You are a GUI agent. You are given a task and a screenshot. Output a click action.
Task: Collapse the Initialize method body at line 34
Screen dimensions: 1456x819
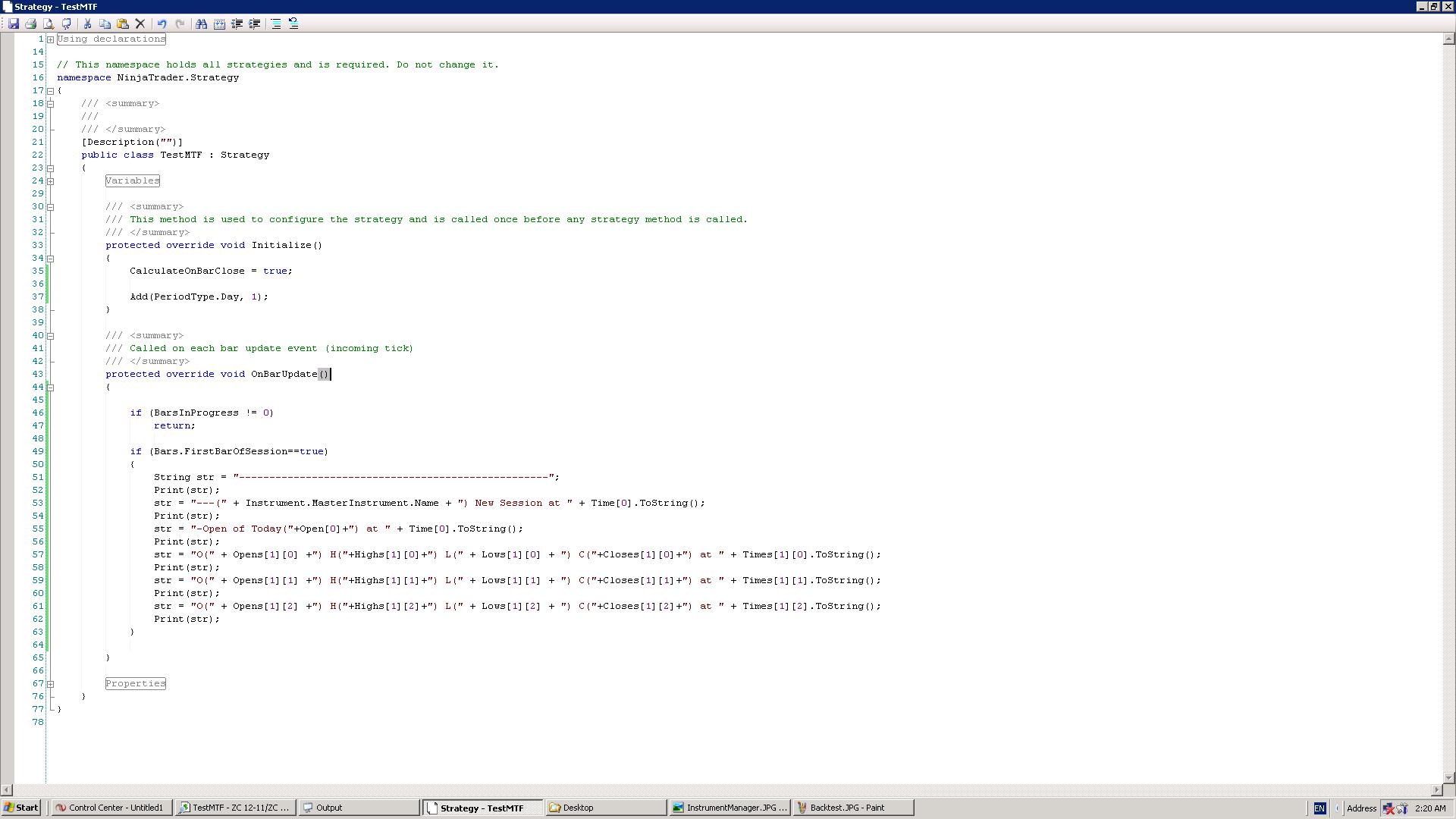point(50,259)
